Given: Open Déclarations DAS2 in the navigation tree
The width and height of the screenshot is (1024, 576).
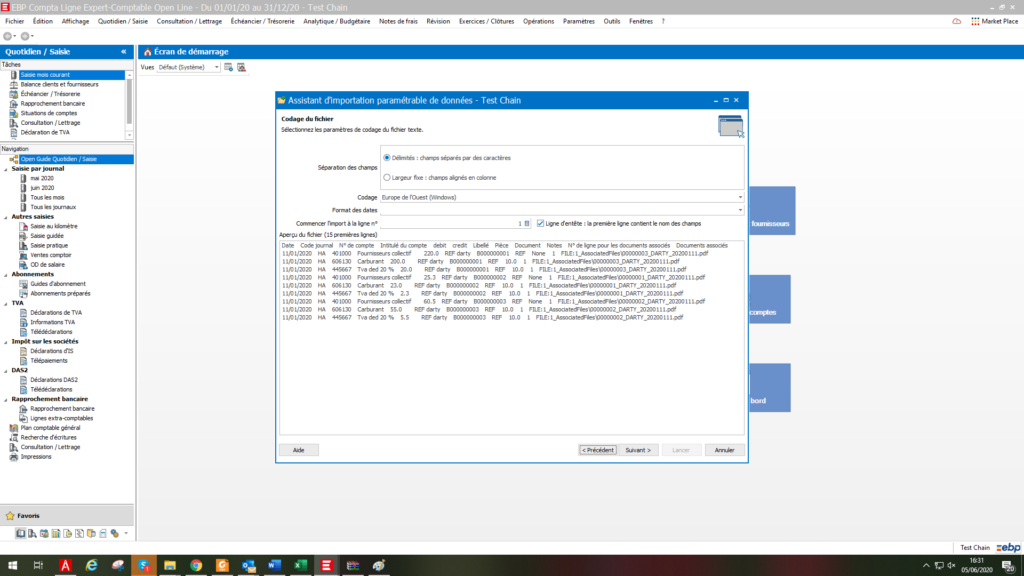Looking at the screenshot, I should (54, 380).
